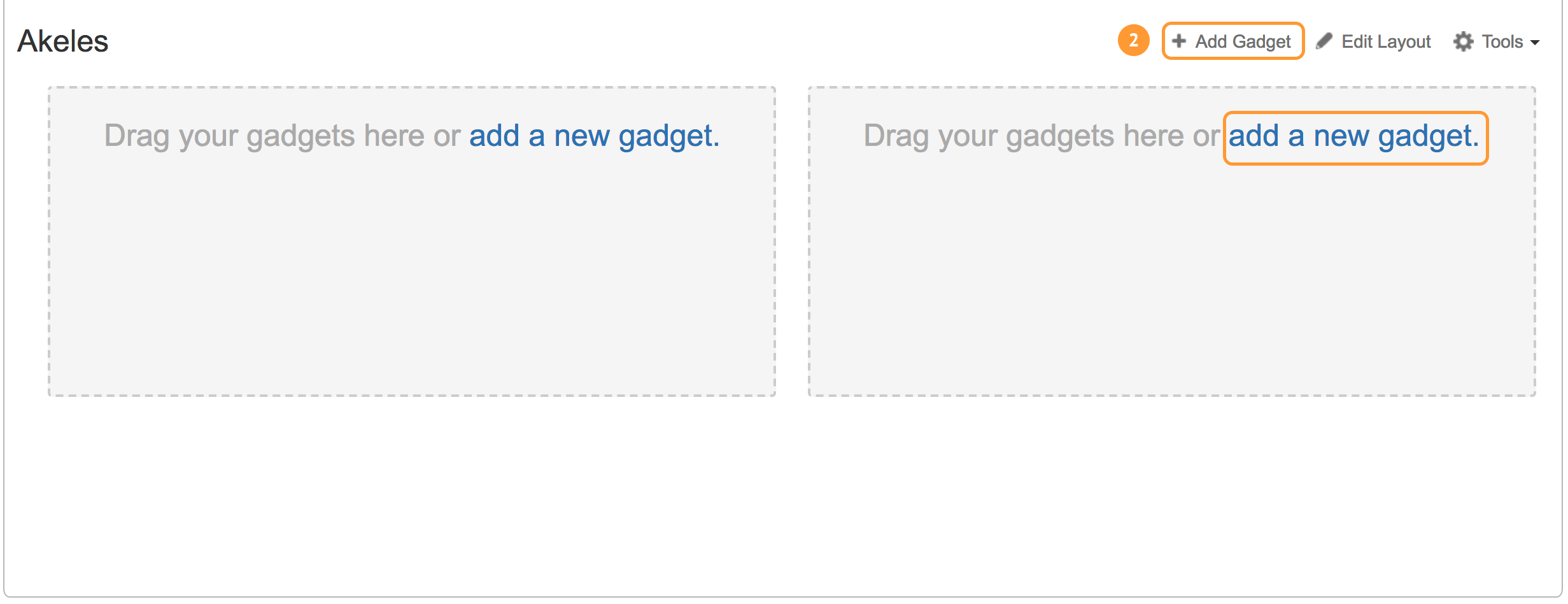Viewport: 1568px width, 604px height.
Task: Click the gap between the two gadget columns
Action: coord(792,242)
